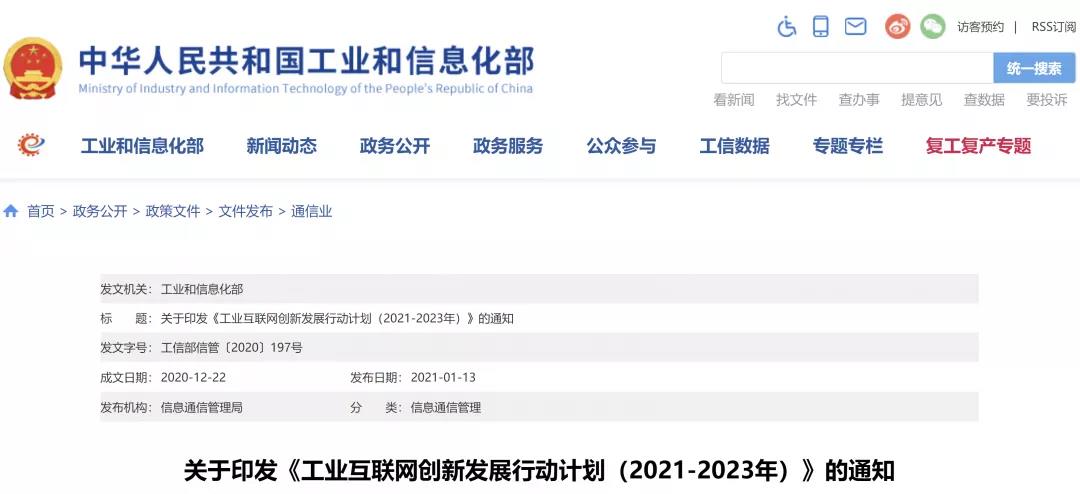Open the RSS订阅 link
The width and height of the screenshot is (1080, 494).
click(x=1054, y=27)
